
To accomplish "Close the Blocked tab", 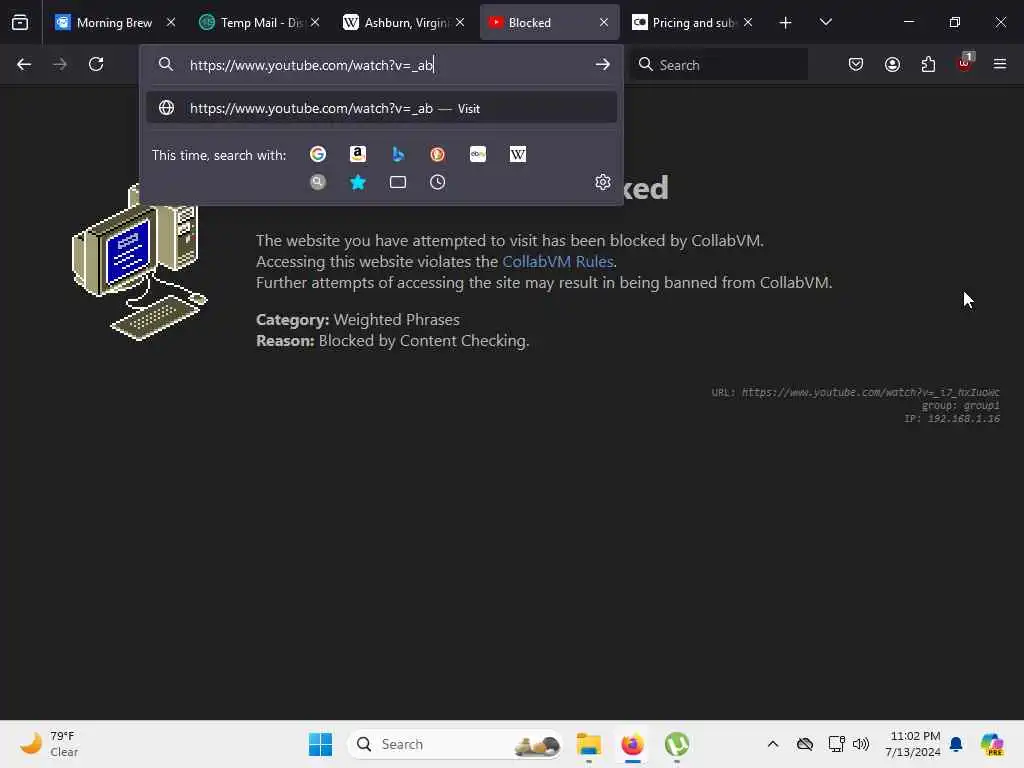I will point(604,22).
